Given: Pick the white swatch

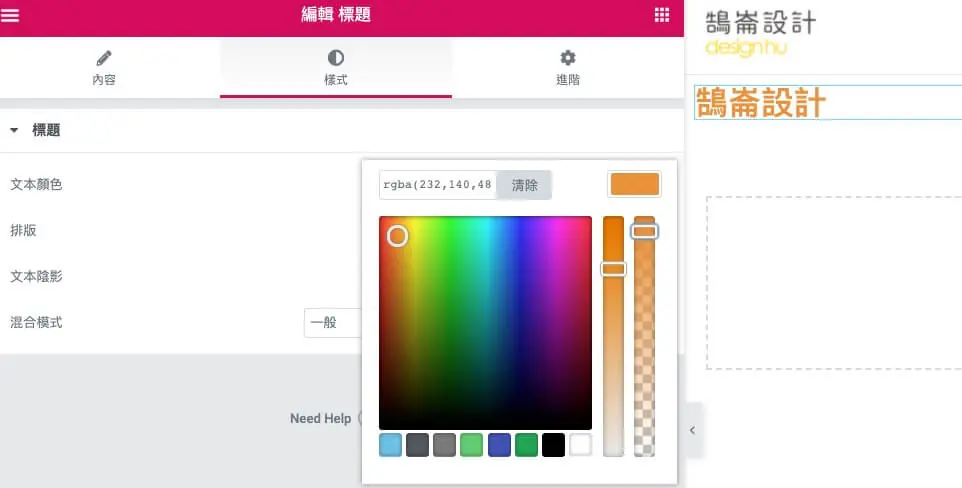Looking at the screenshot, I should 580,445.
